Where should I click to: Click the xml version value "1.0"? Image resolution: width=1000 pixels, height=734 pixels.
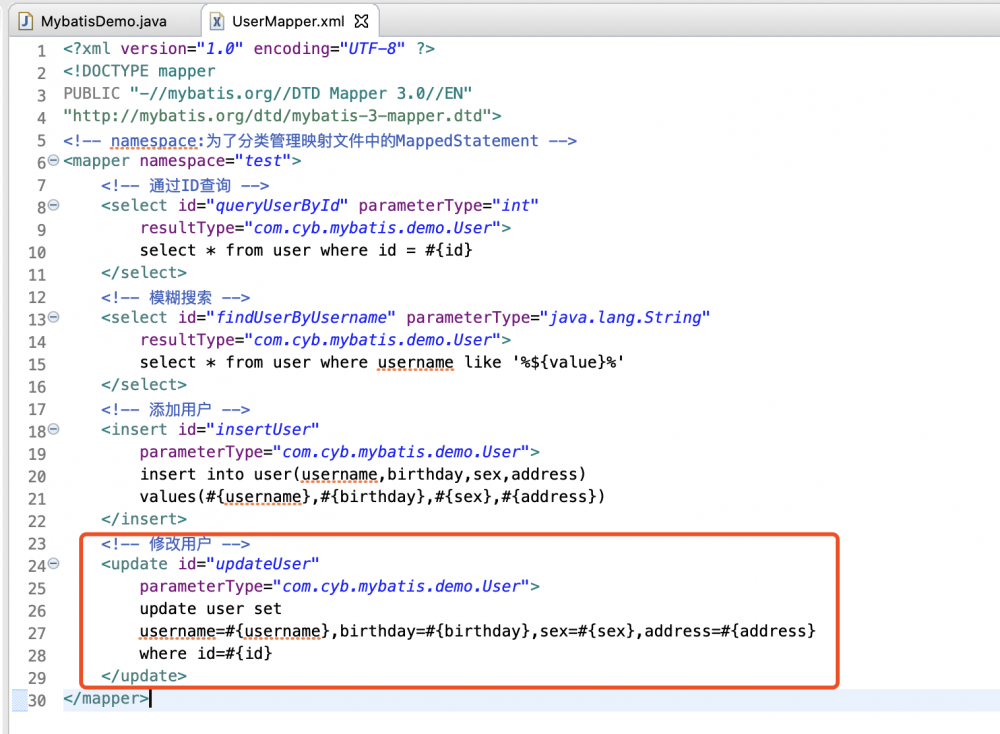tap(220, 48)
